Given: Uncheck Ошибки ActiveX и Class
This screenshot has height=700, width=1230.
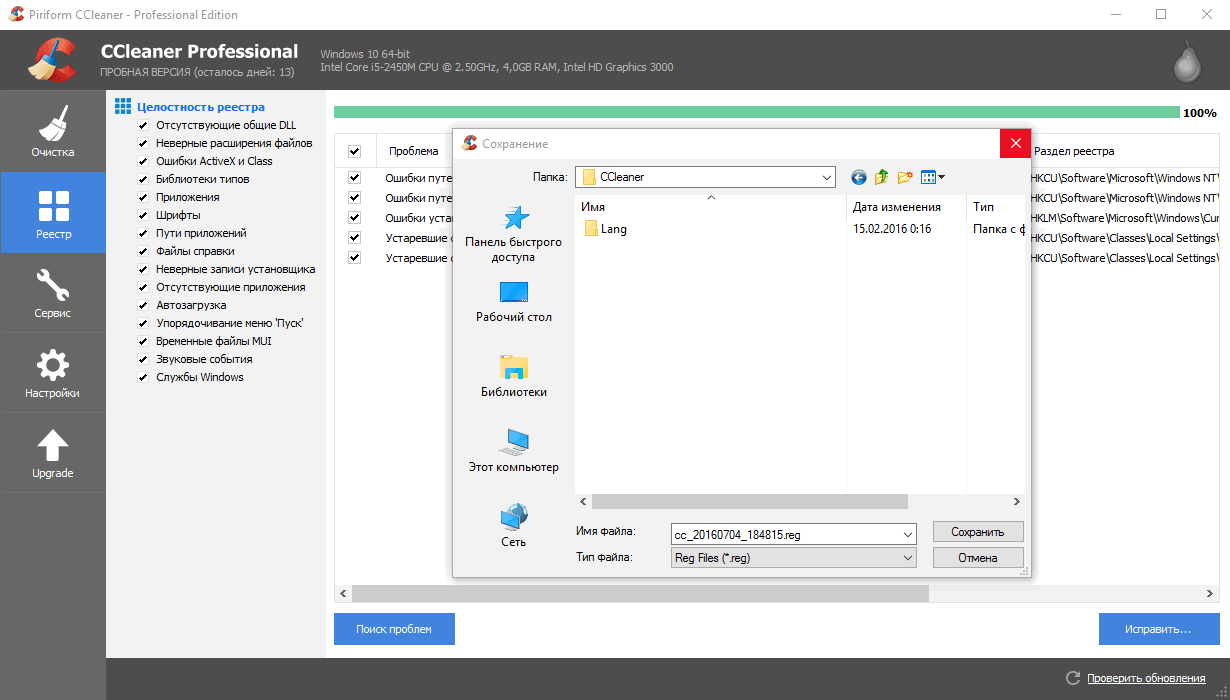Looking at the screenshot, I should click(143, 161).
